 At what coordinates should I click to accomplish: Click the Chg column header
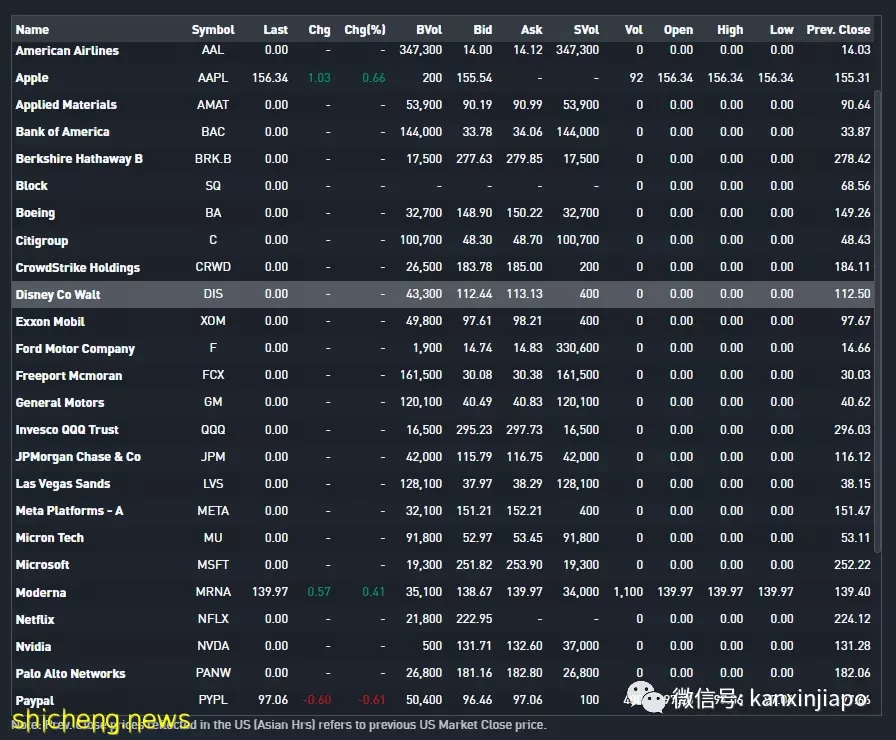[x=319, y=30]
